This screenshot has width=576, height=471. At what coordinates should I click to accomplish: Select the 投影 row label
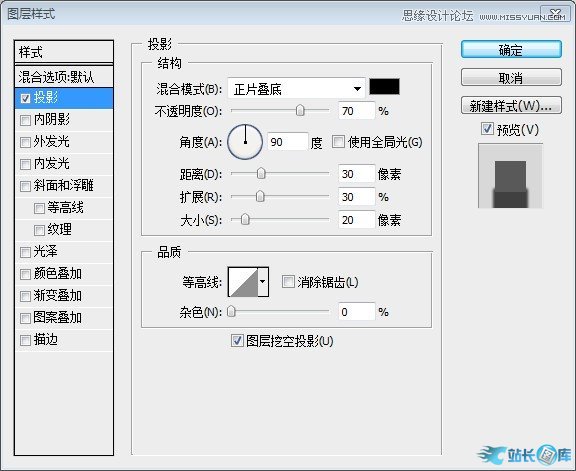click(x=46, y=97)
